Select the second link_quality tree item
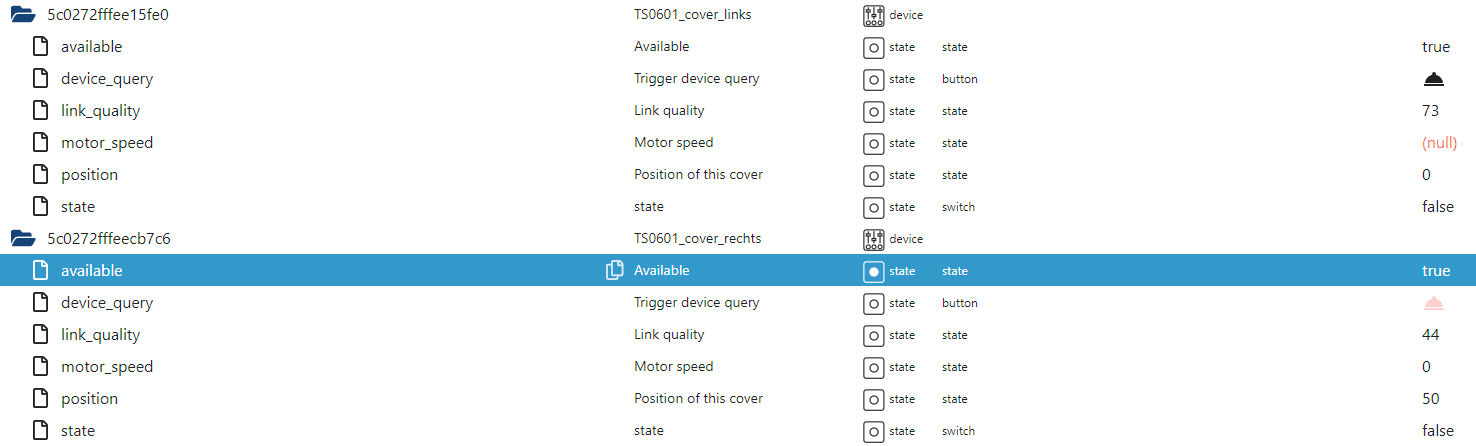The height and width of the screenshot is (446, 1476). click(100, 335)
